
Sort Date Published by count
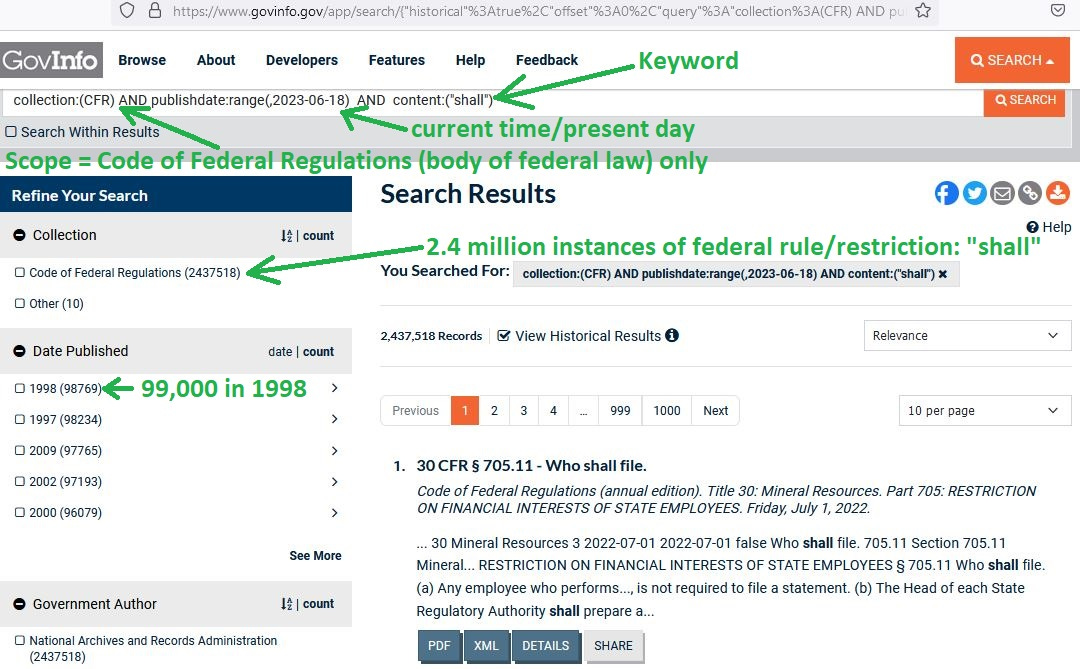click(318, 352)
